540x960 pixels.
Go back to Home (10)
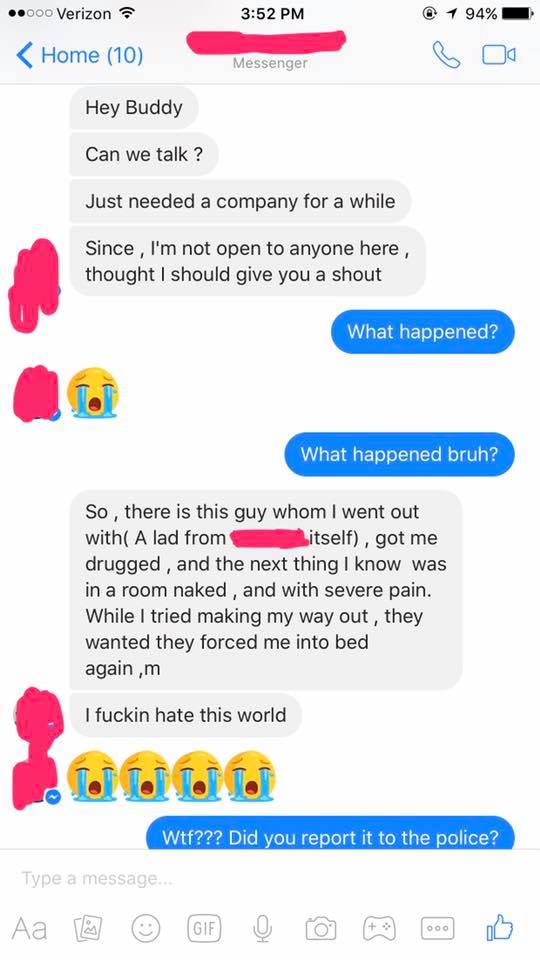(80, 55)
